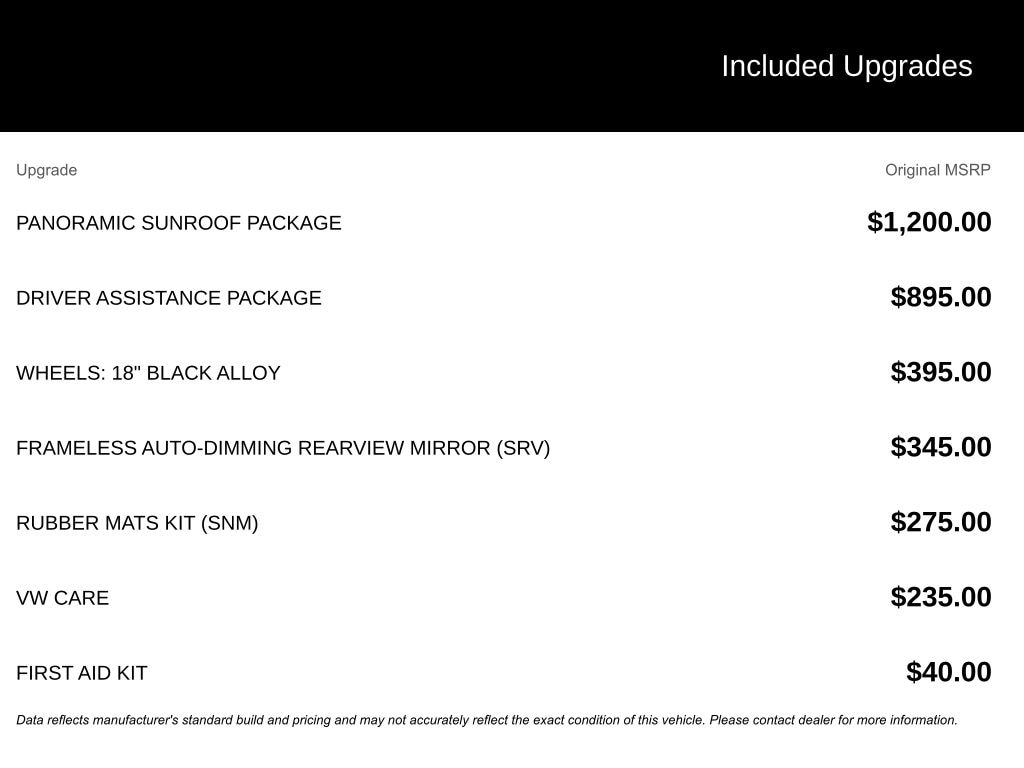Select the Upgrade column header

click(46, 170)
